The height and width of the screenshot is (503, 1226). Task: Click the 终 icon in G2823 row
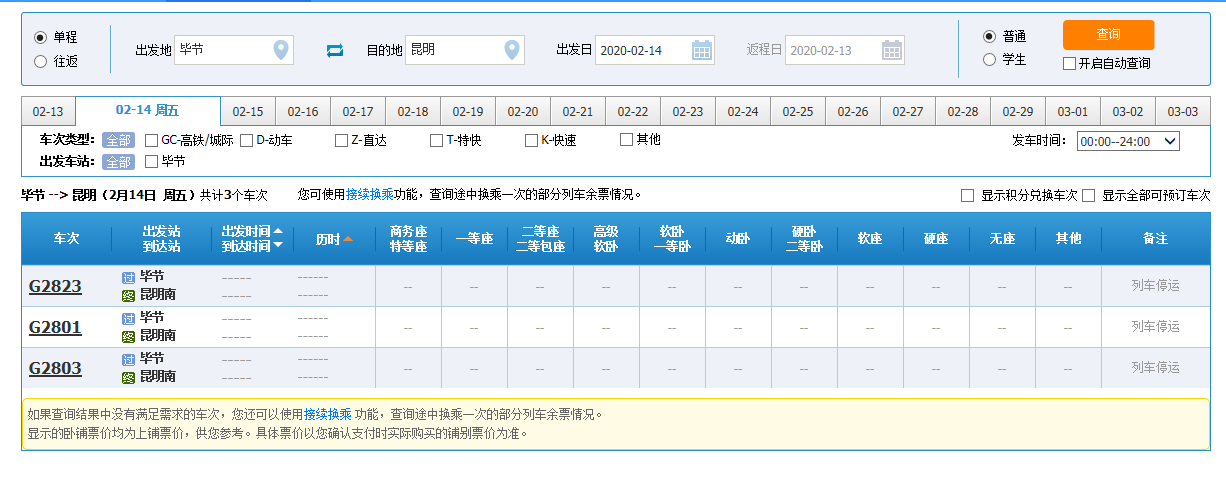[128, 295]
